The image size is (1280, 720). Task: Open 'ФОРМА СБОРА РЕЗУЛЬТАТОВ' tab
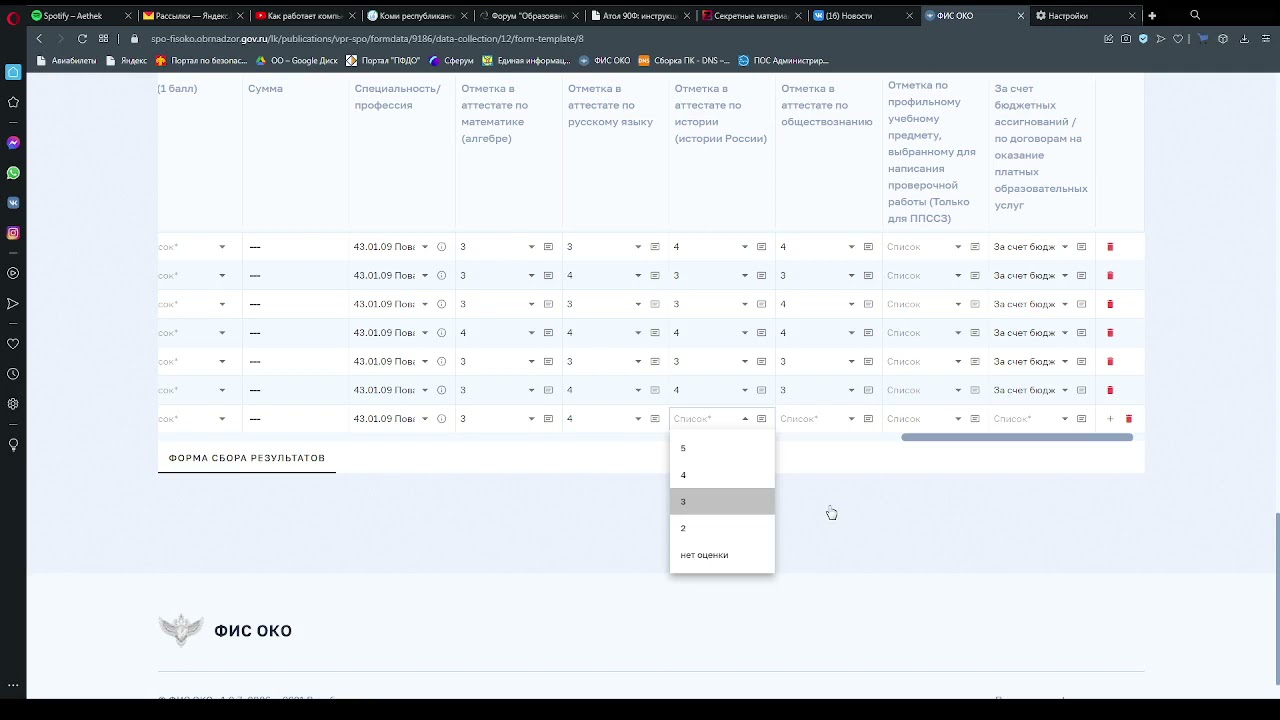[247, 458]
